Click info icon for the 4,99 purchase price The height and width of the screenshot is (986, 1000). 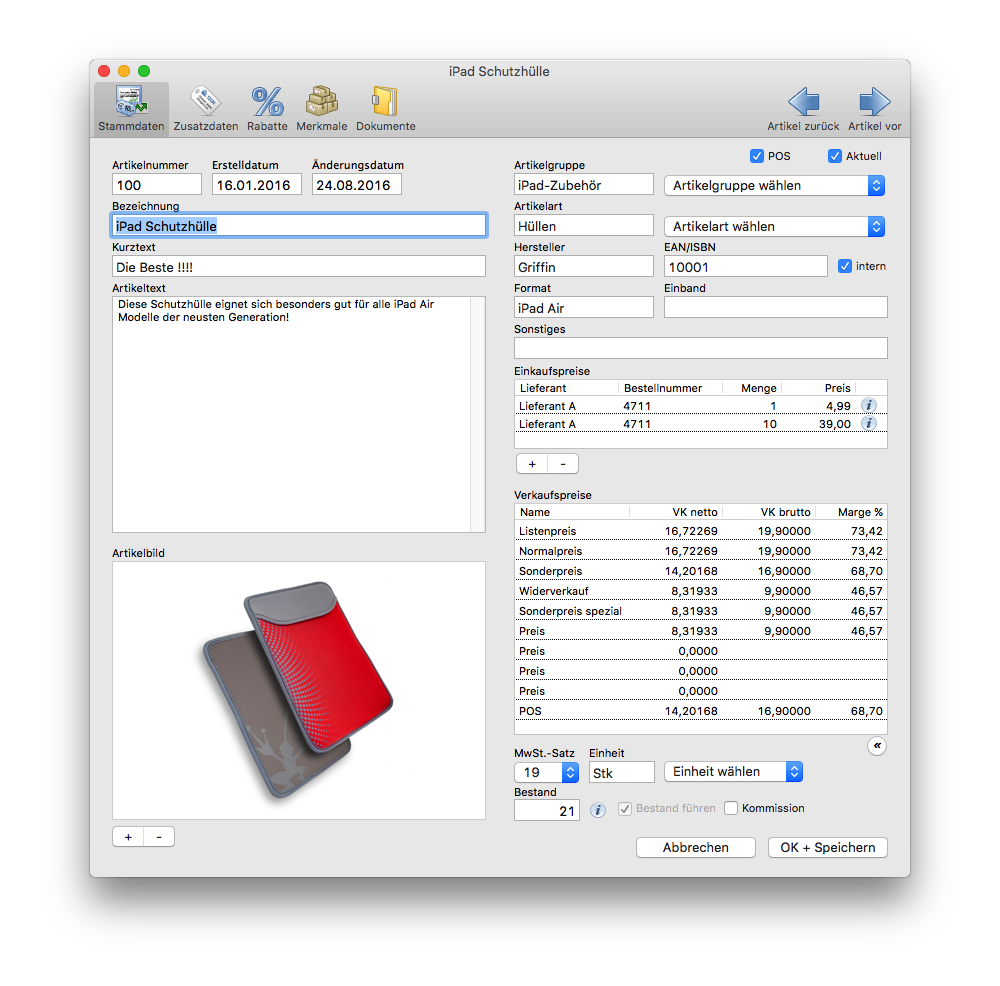coord(869,405)
